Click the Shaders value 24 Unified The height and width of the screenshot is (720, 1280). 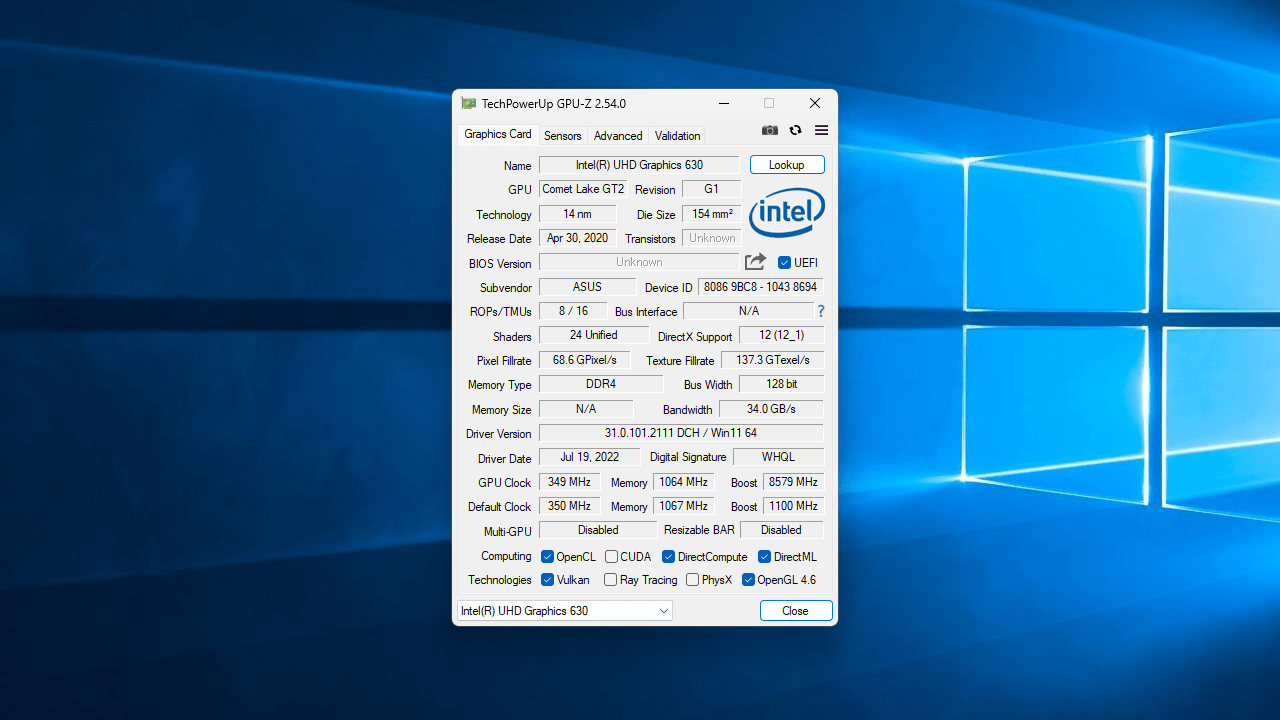[594, 335]
